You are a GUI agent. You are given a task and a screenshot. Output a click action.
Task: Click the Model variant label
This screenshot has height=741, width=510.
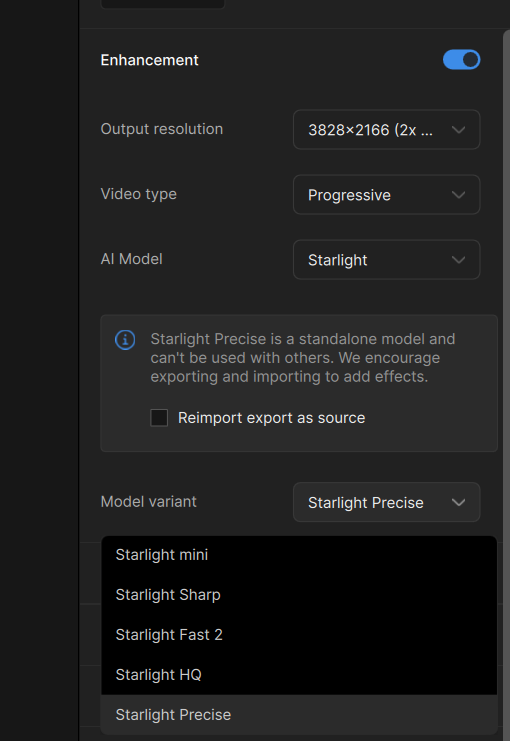[148, 501]
